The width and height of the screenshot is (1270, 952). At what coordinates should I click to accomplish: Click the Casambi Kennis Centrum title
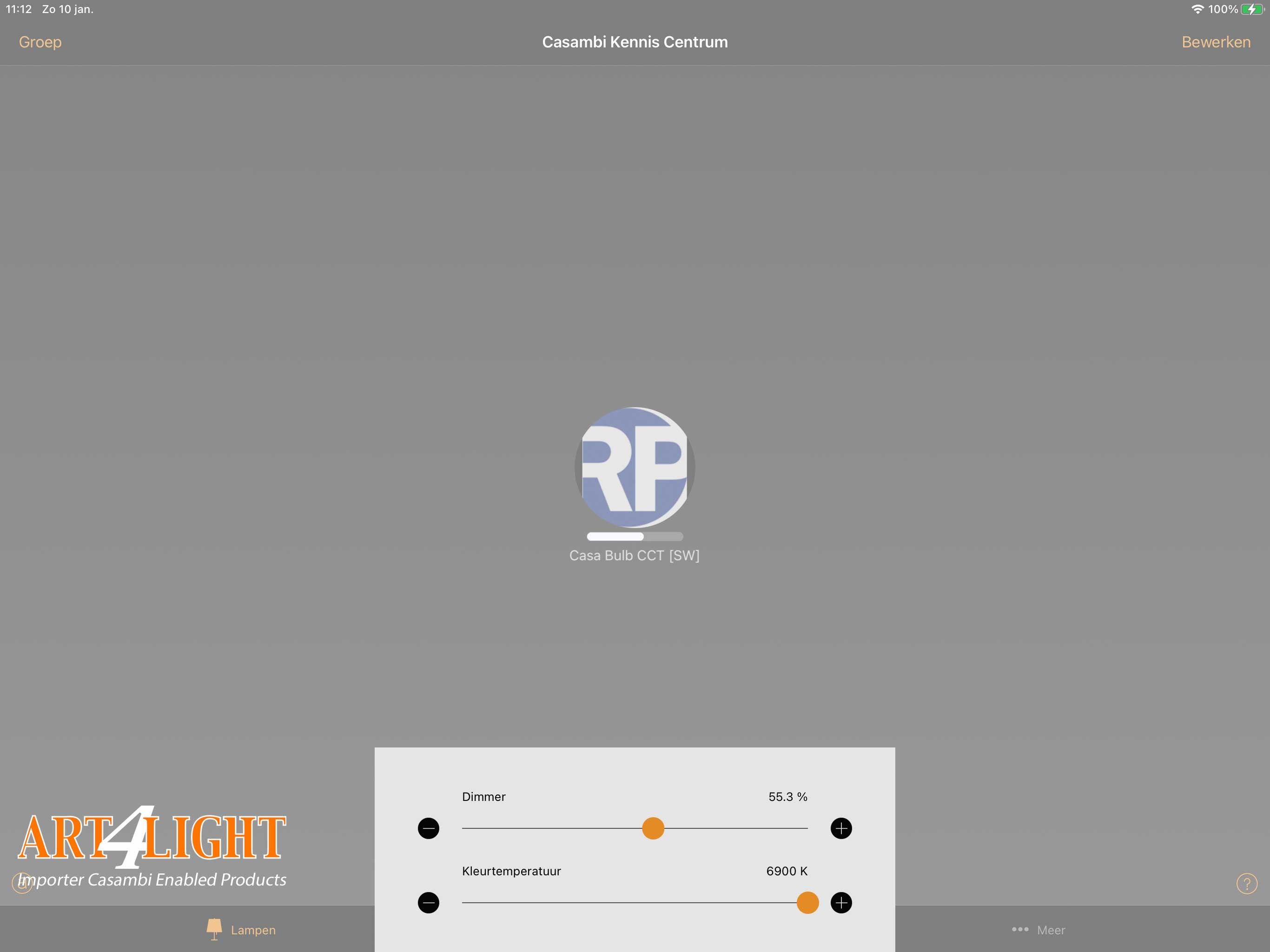pos(635,42)
